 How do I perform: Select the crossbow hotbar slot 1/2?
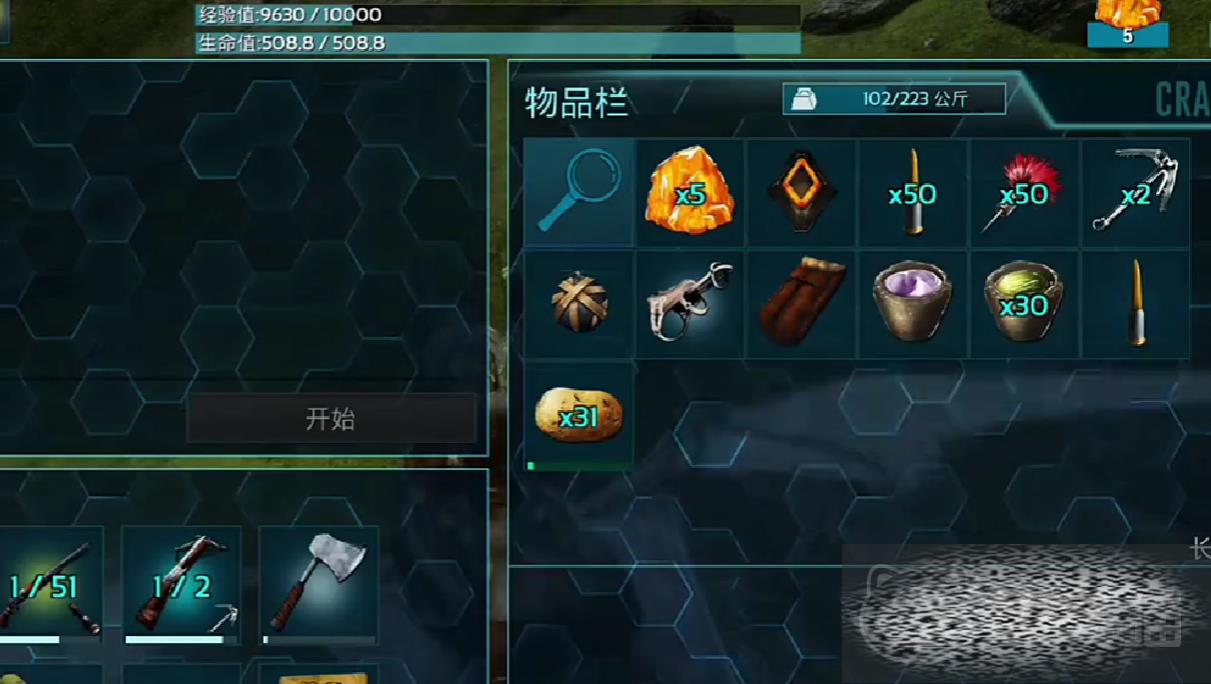pyautogui.click(x=181, y=585)
